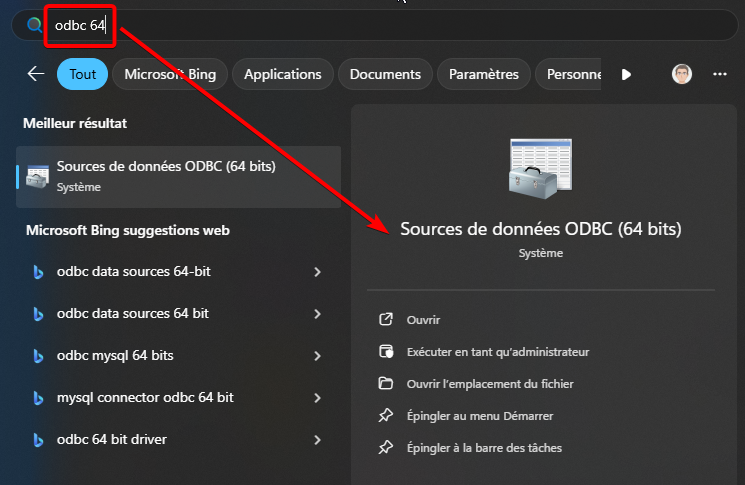745x485 pixels.
Task: Expand chevron for odbc data sources 64-bit
Action: 317,272
